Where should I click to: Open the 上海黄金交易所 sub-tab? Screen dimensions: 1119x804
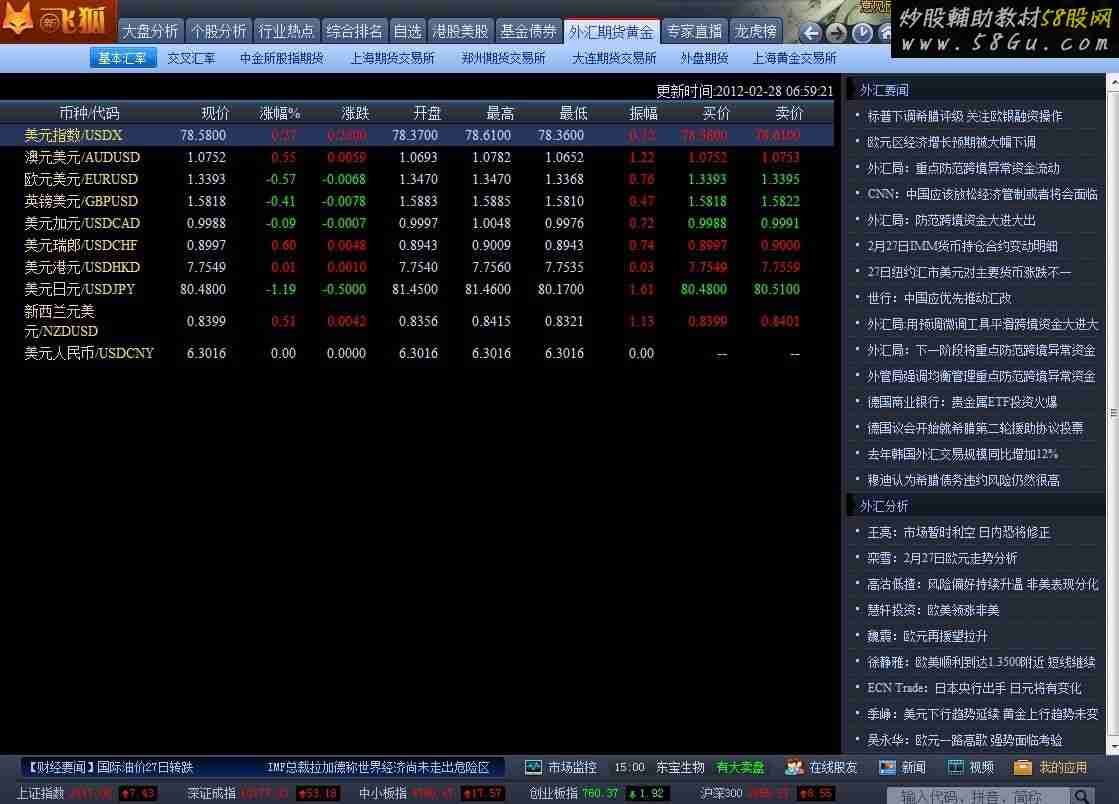click(794, 58)
